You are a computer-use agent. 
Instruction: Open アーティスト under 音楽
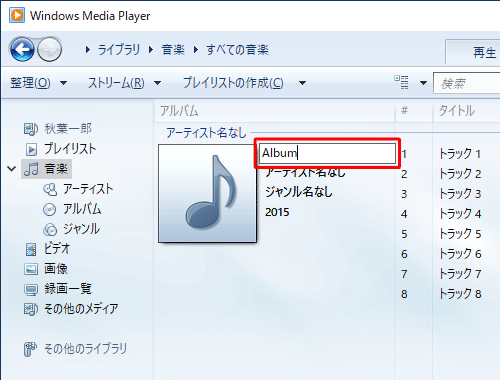78,189
